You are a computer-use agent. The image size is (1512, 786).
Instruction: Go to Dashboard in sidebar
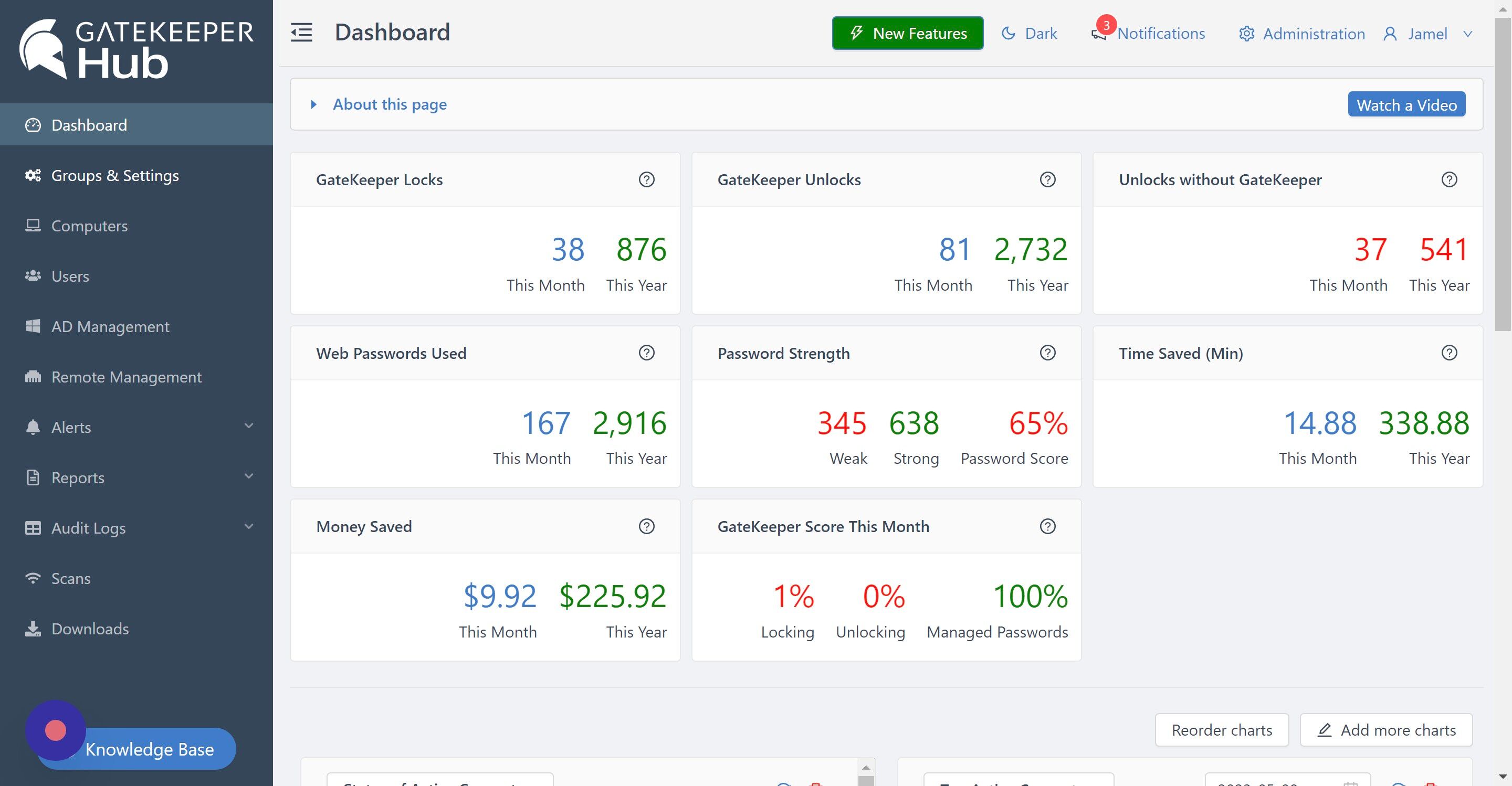click(136, 125)
